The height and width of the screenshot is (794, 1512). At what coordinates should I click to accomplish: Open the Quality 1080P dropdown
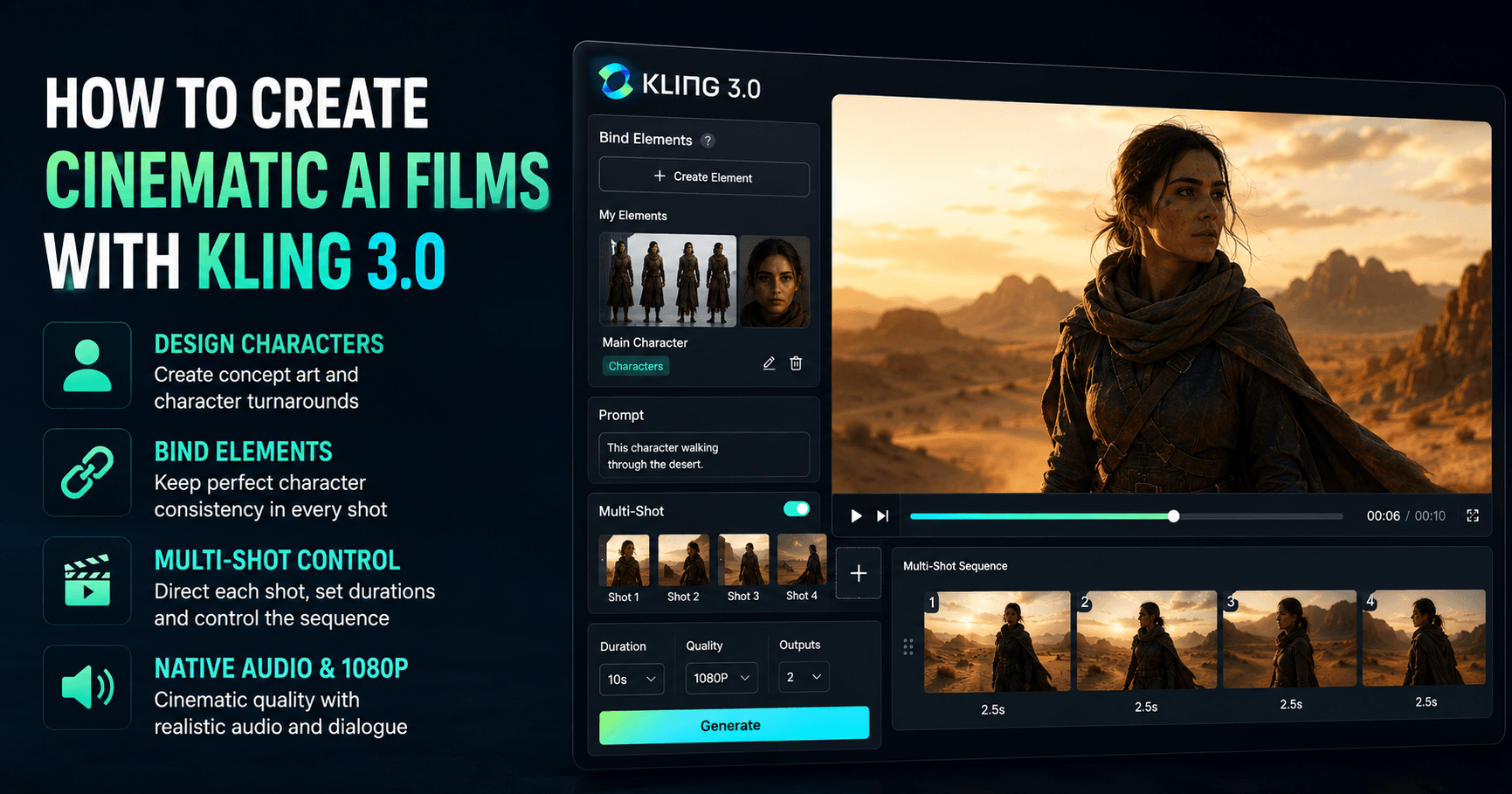click(721, 678)
